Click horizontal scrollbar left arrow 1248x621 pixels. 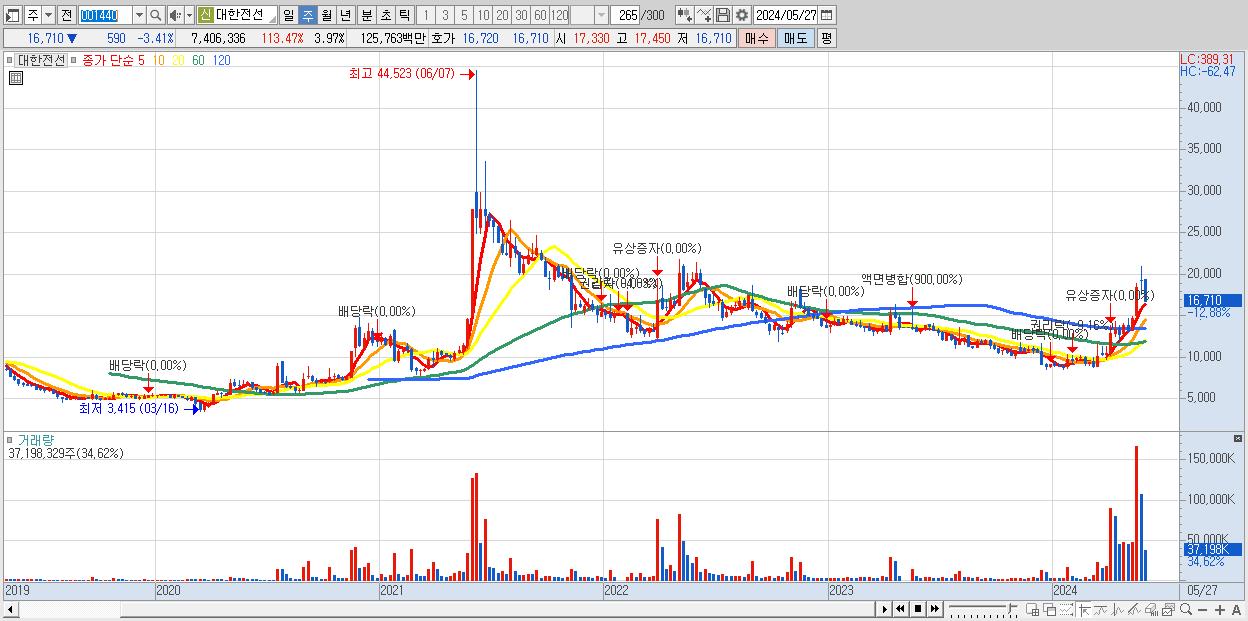click(x=10, y=609)
